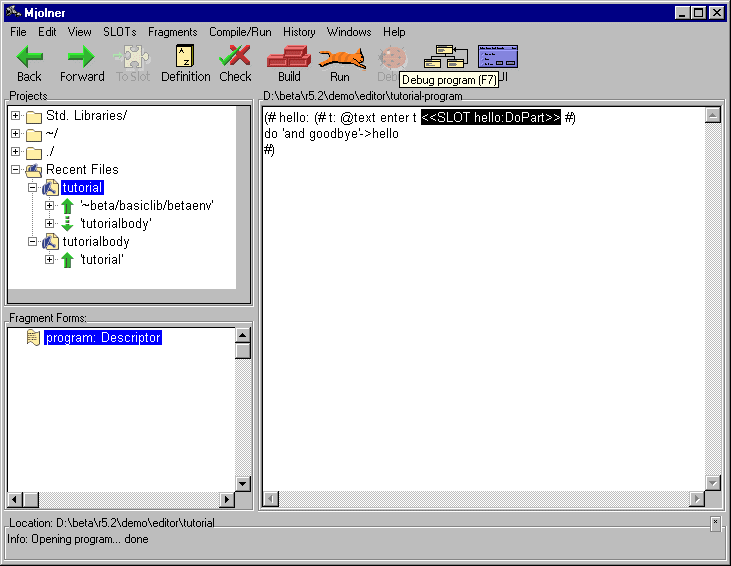Viewport: 731px width, 566px height.
Task: Expand the '~beta/basiclib/betaenv' node
Action: click(x=50, y=206)
